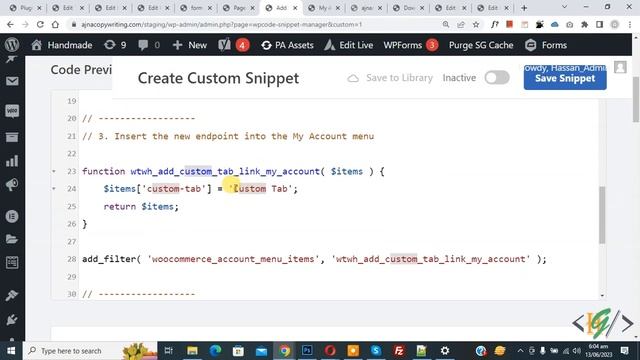Image resolution: width=640 pixels, height=360 pixels.
Task: Click scroll down arrow of code editor
Action: click(602, 296)
